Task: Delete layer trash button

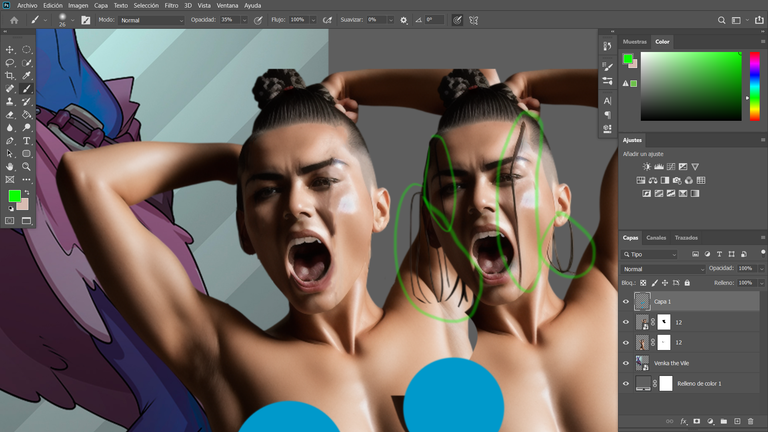Action: [750, 421]
